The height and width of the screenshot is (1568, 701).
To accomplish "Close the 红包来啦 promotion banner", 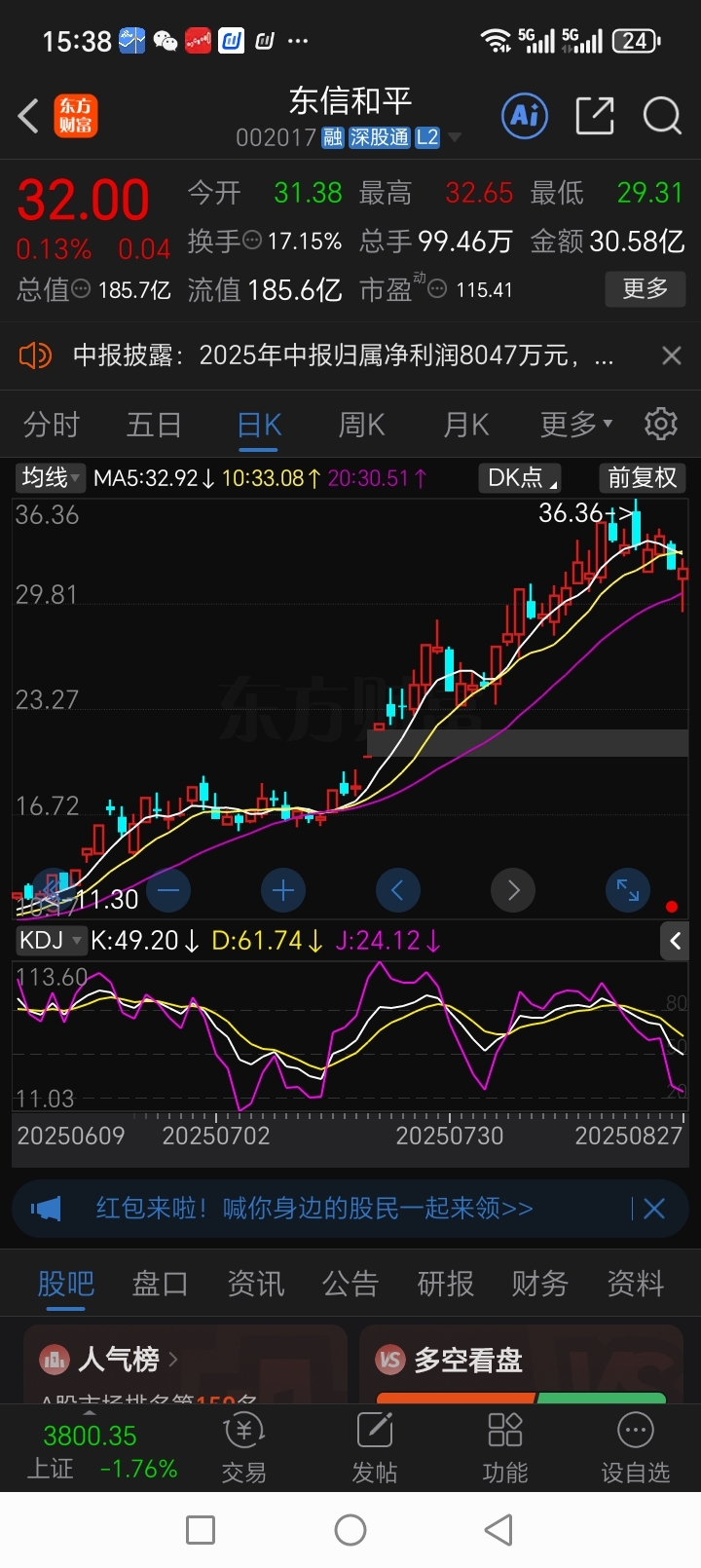I will point(654,1209).
